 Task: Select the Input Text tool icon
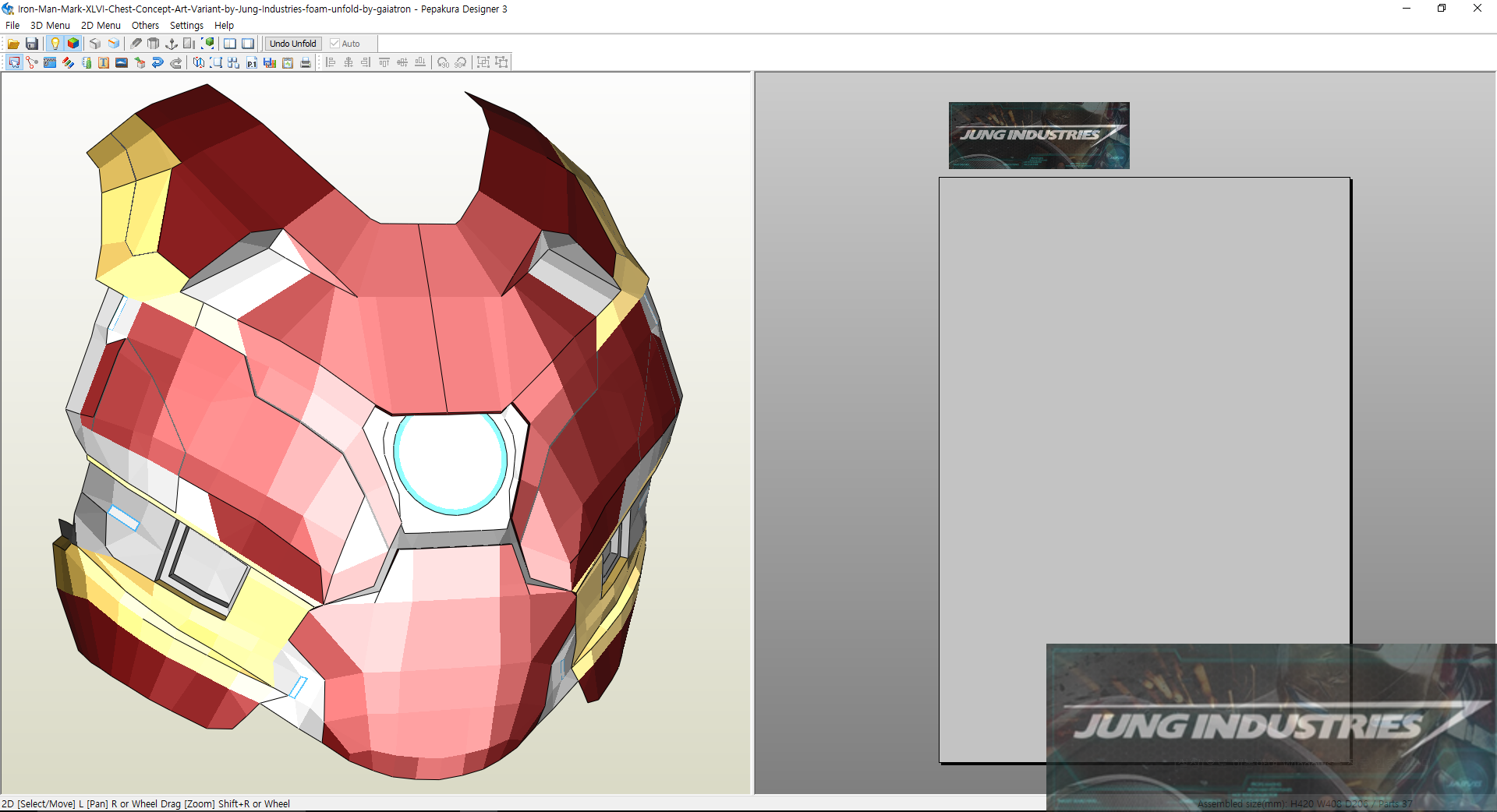(104, 62)
